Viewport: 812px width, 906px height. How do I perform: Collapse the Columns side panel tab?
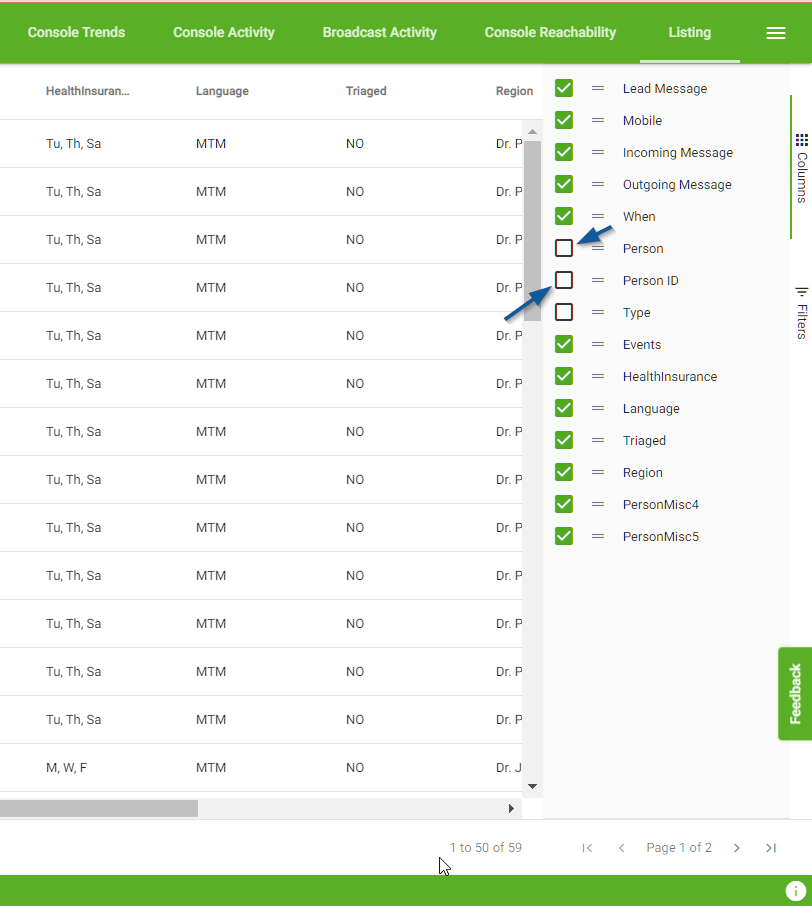[802, 168]
